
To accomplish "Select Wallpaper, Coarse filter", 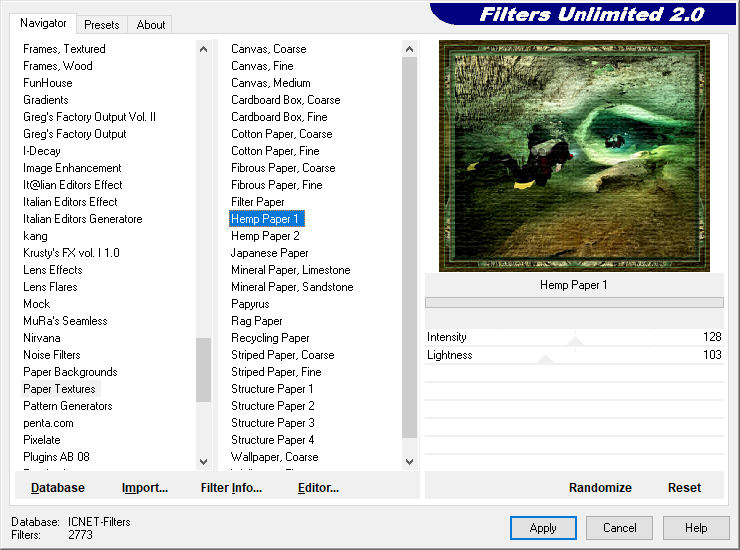I will [274, 457].
